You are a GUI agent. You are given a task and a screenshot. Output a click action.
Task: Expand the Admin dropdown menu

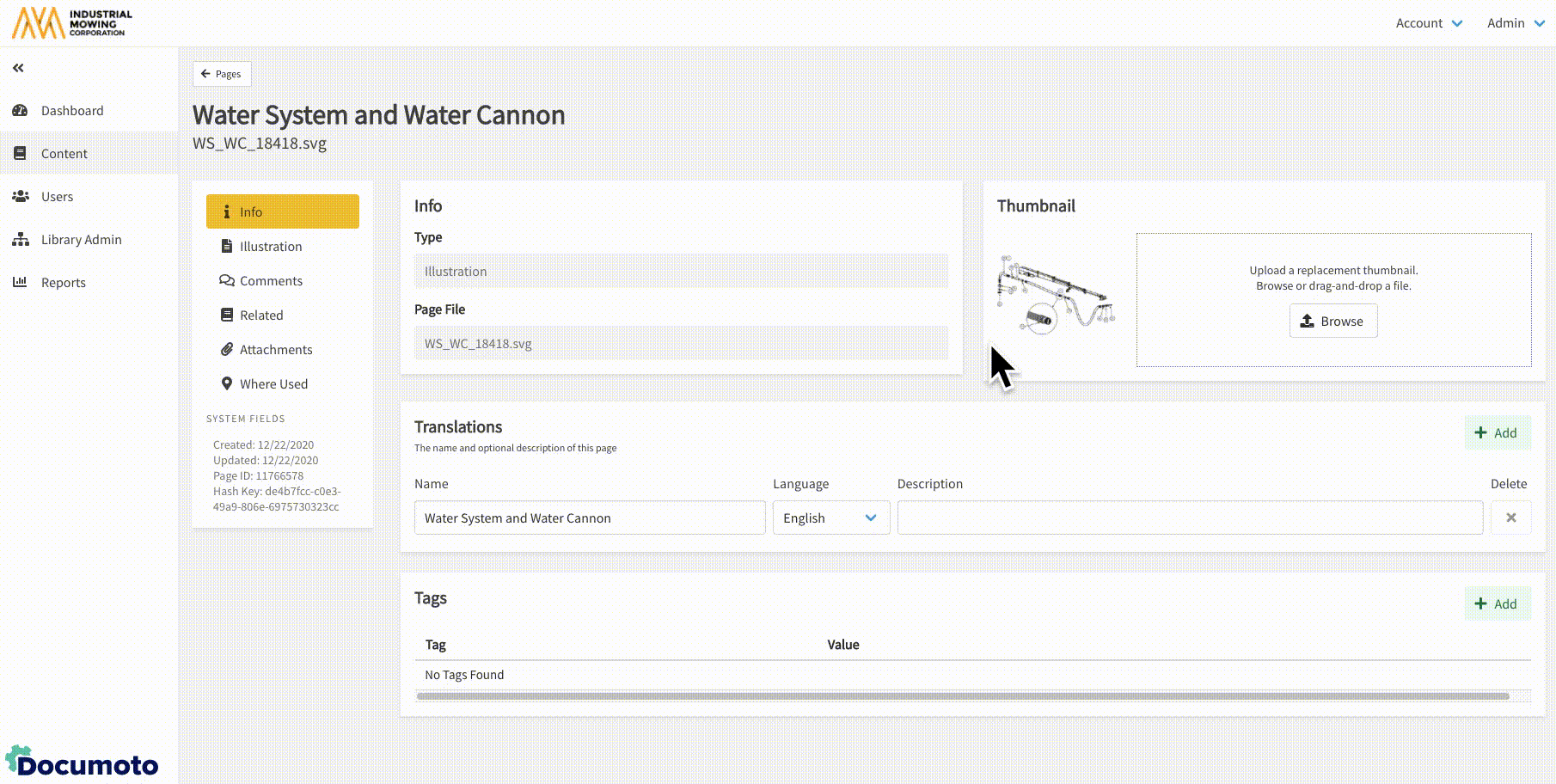click(1515, 23)
